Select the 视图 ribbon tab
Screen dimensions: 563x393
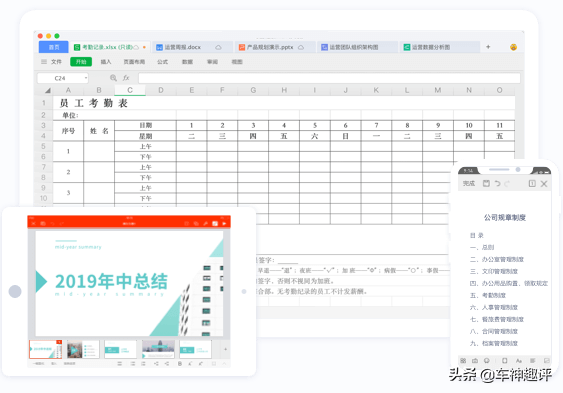pyautogui.click(x=237, y=62)
